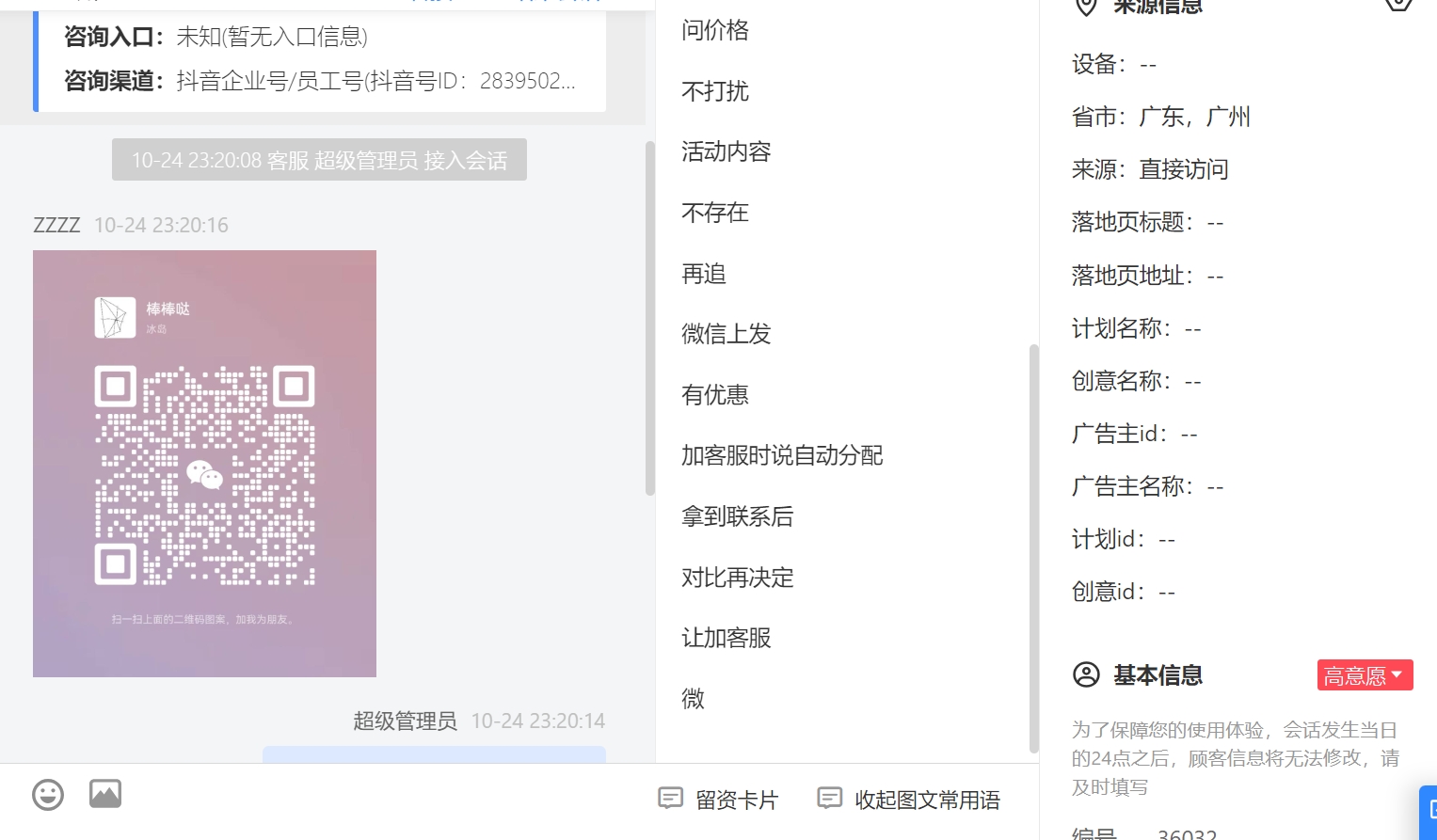
Task: Open the QR code image from ZZZZ
Action: tap(204, 464)
